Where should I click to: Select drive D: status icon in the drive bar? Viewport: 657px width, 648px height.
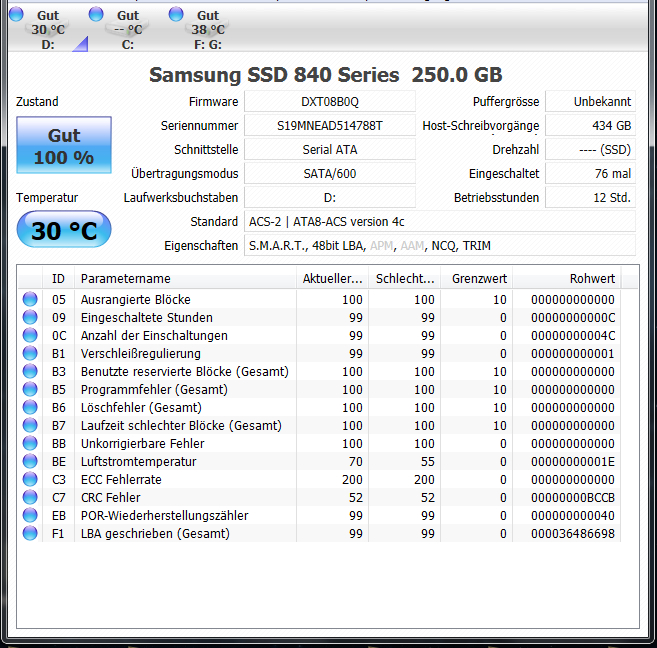[16, 14]
